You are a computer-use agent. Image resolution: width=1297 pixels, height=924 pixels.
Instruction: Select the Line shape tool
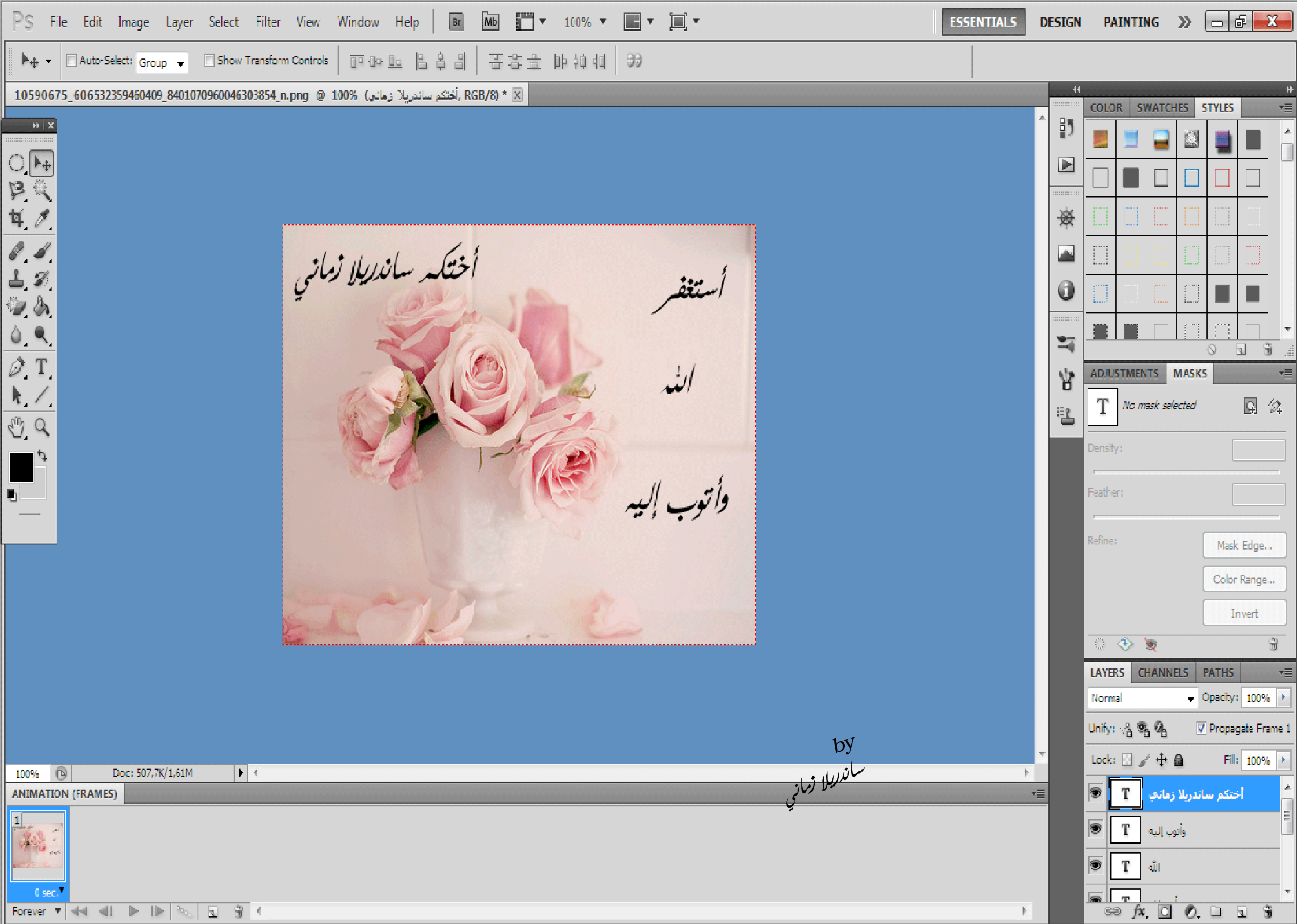42,395
